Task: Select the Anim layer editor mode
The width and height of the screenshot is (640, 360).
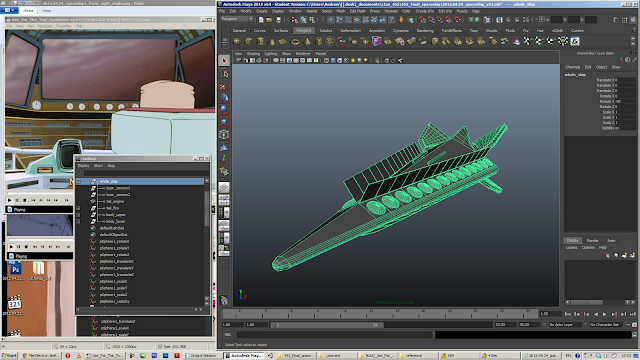Action: click(x=611, y=240)
